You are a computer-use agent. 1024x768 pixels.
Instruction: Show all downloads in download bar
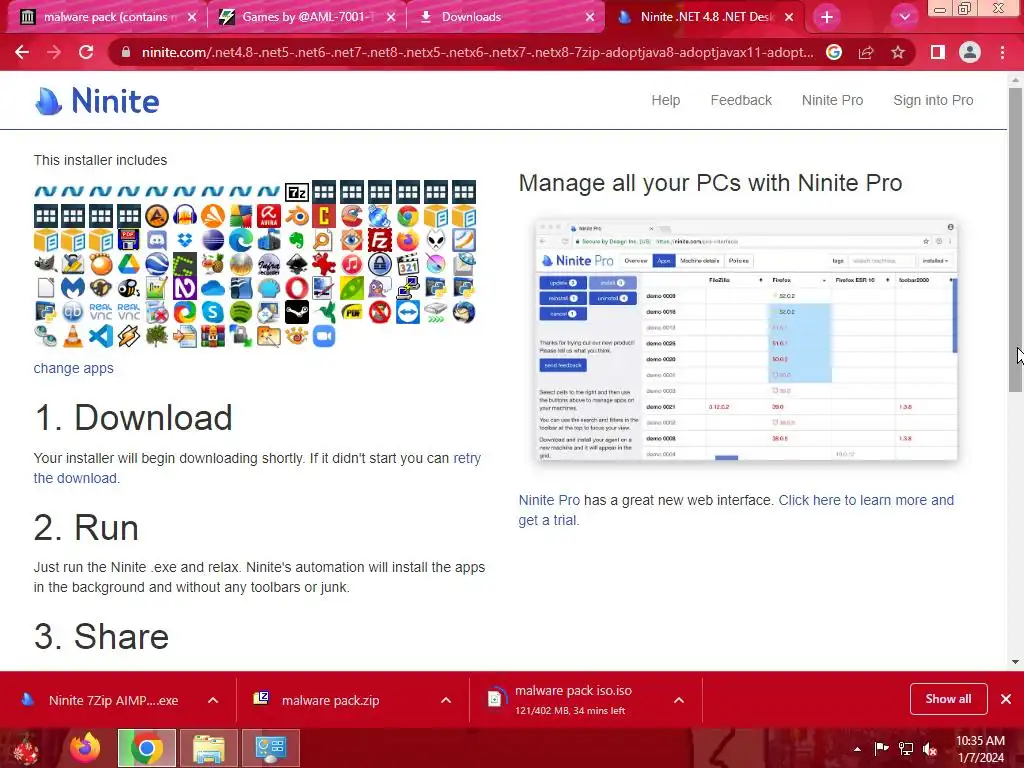pyautogui.click(x=948, y=699)
